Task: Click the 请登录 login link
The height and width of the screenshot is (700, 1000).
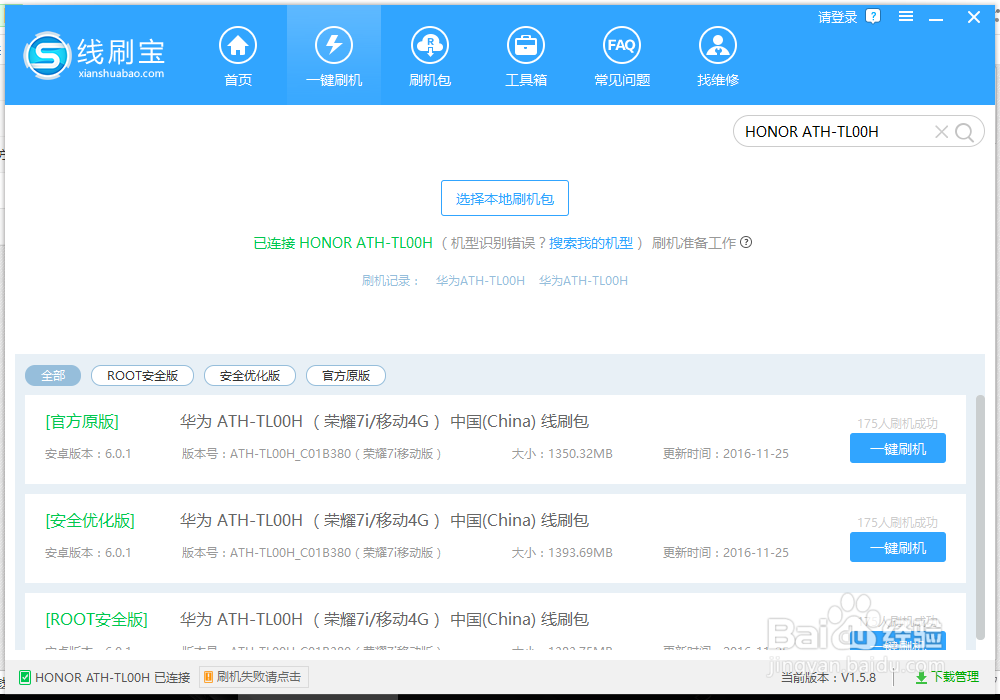Action: click(x=837, y=17)
